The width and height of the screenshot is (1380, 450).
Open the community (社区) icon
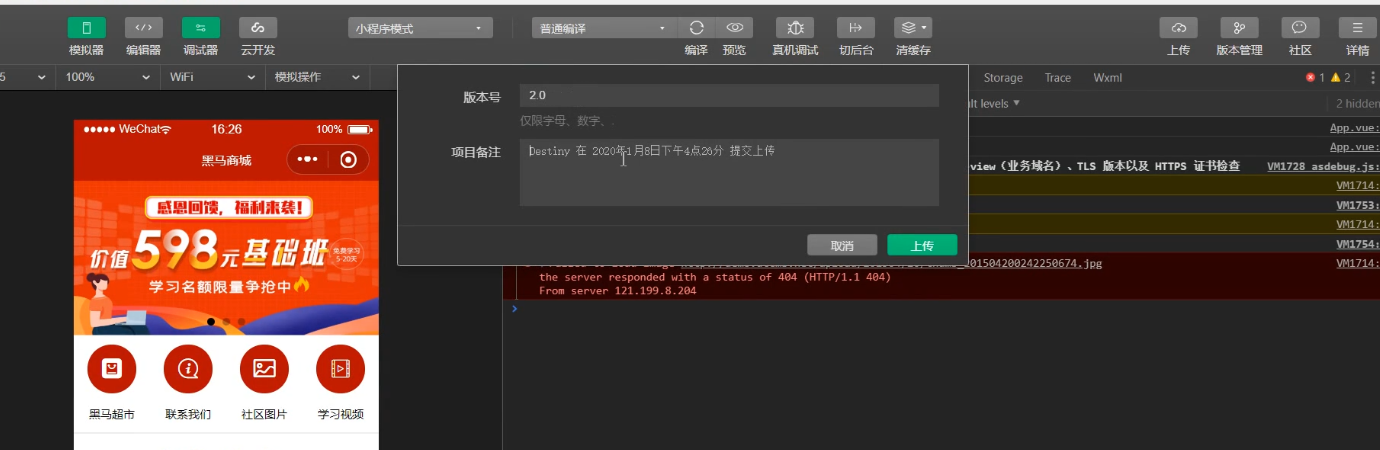[1300, 28]
